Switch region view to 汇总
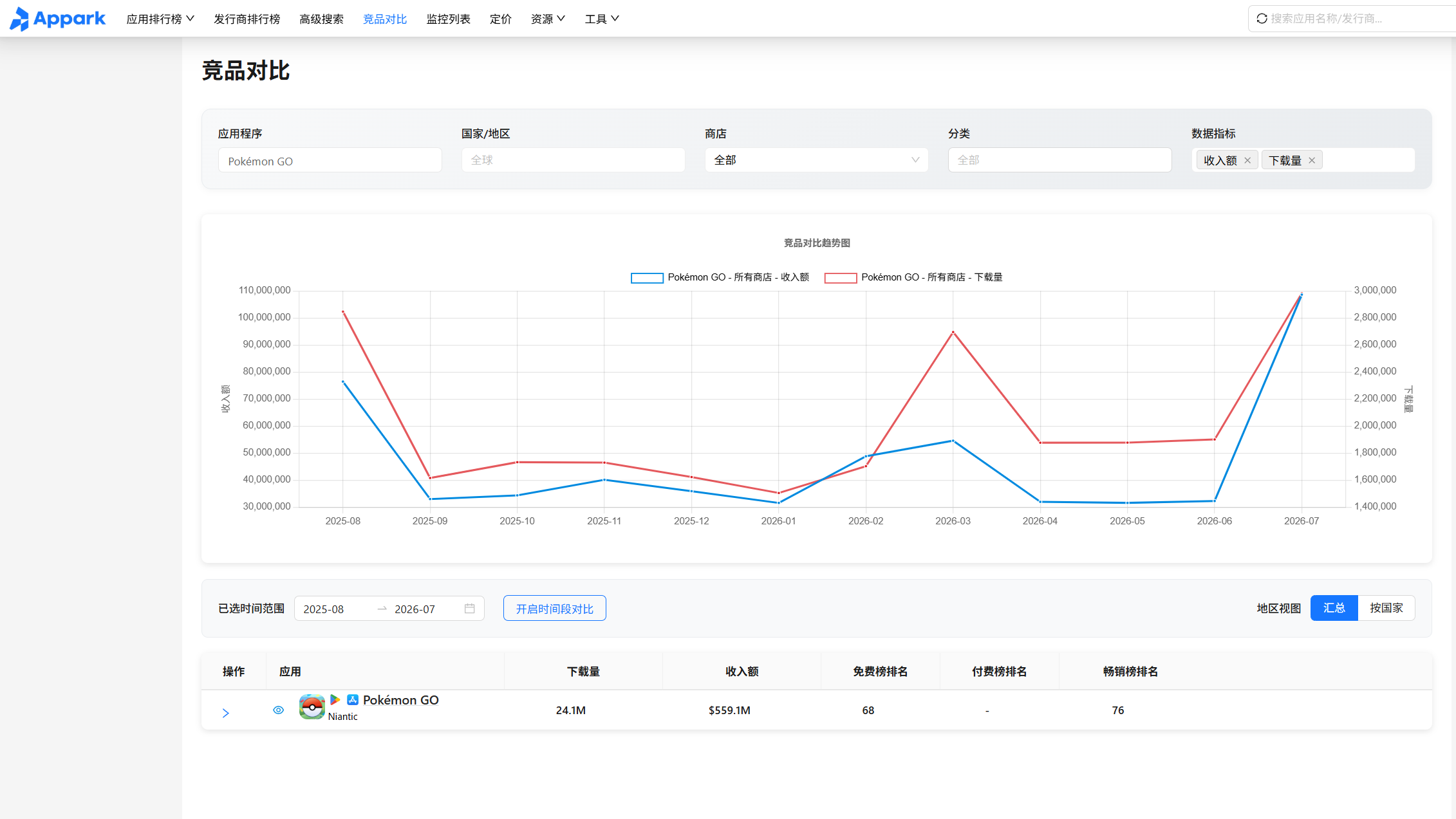This screenshot has height=819, width=1456. (x=1334, y=608)
